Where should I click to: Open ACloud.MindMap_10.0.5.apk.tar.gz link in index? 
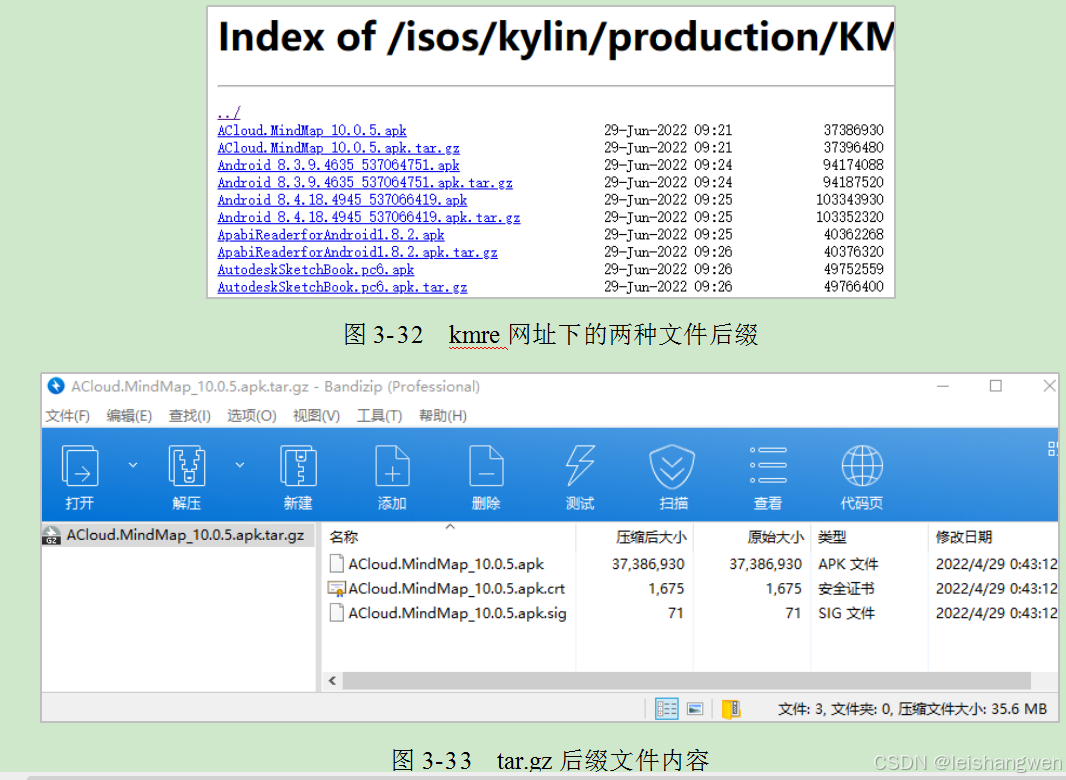click(x=339, y=148)
